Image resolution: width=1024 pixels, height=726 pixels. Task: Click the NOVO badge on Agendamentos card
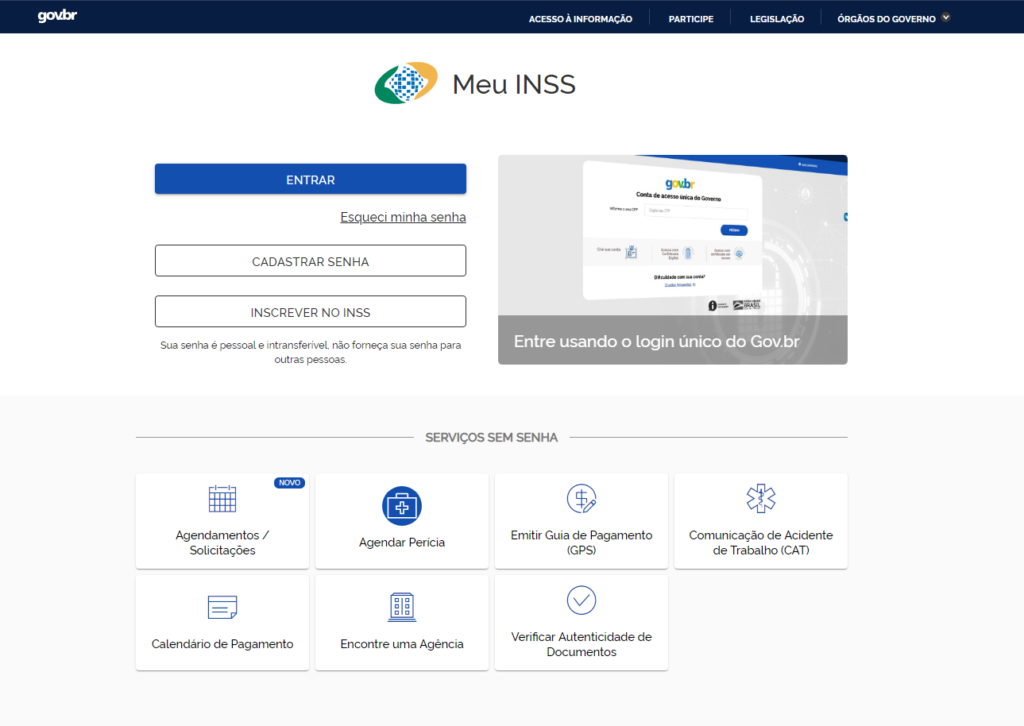coord(289,483)
